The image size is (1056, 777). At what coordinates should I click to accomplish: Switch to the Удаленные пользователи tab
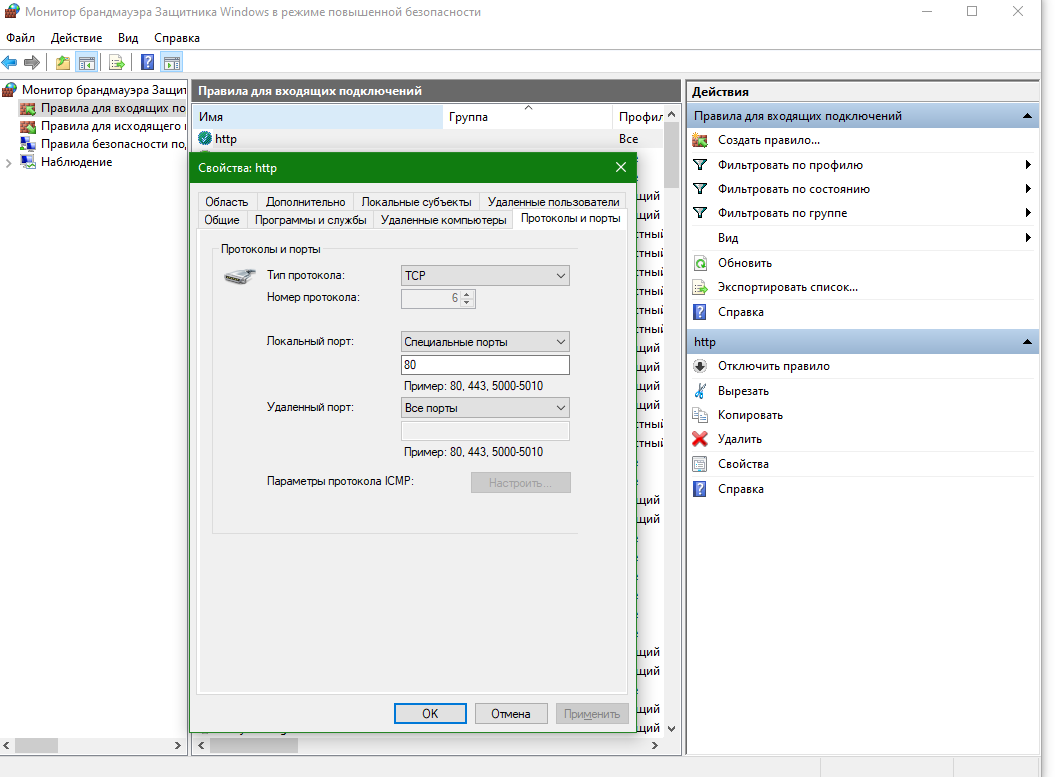(x=553, y=201)
